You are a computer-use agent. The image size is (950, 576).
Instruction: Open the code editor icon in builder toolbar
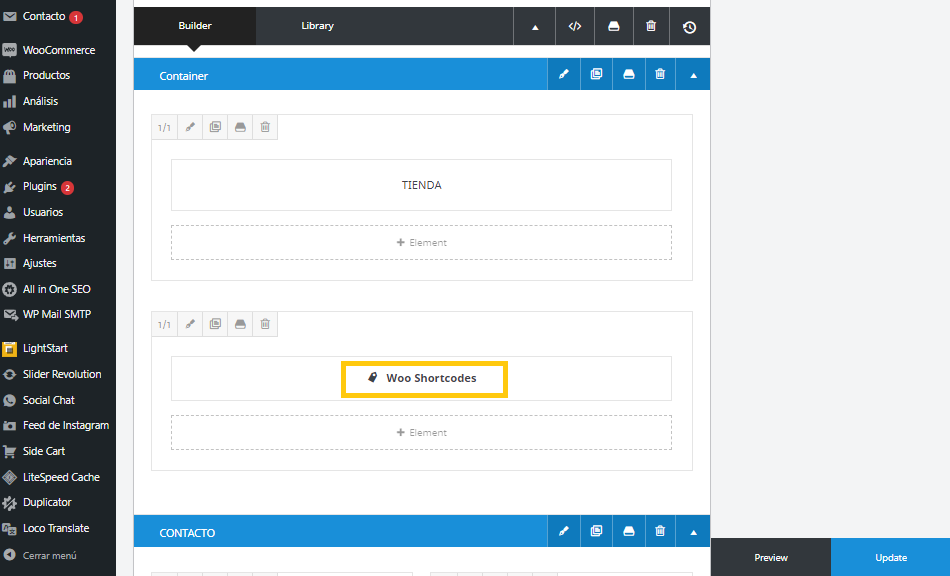point(574,27)
